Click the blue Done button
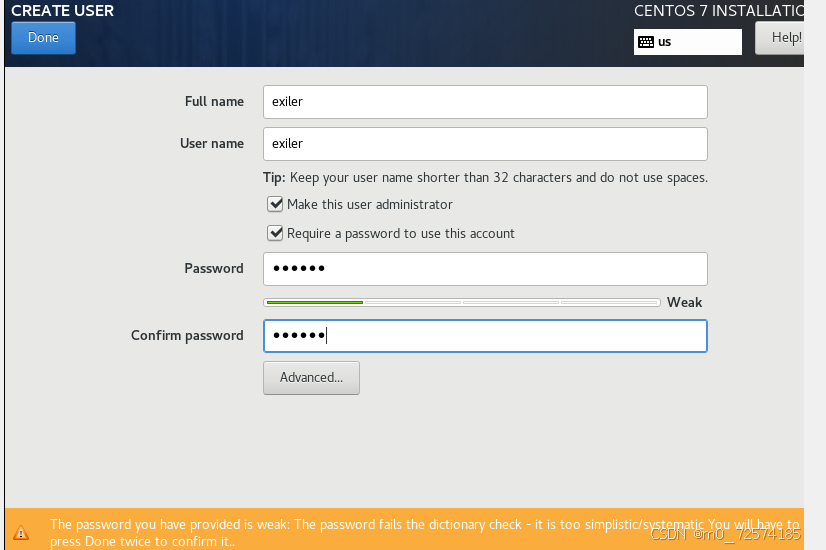This screenshot has width=826, height=550. coord(43,38)
